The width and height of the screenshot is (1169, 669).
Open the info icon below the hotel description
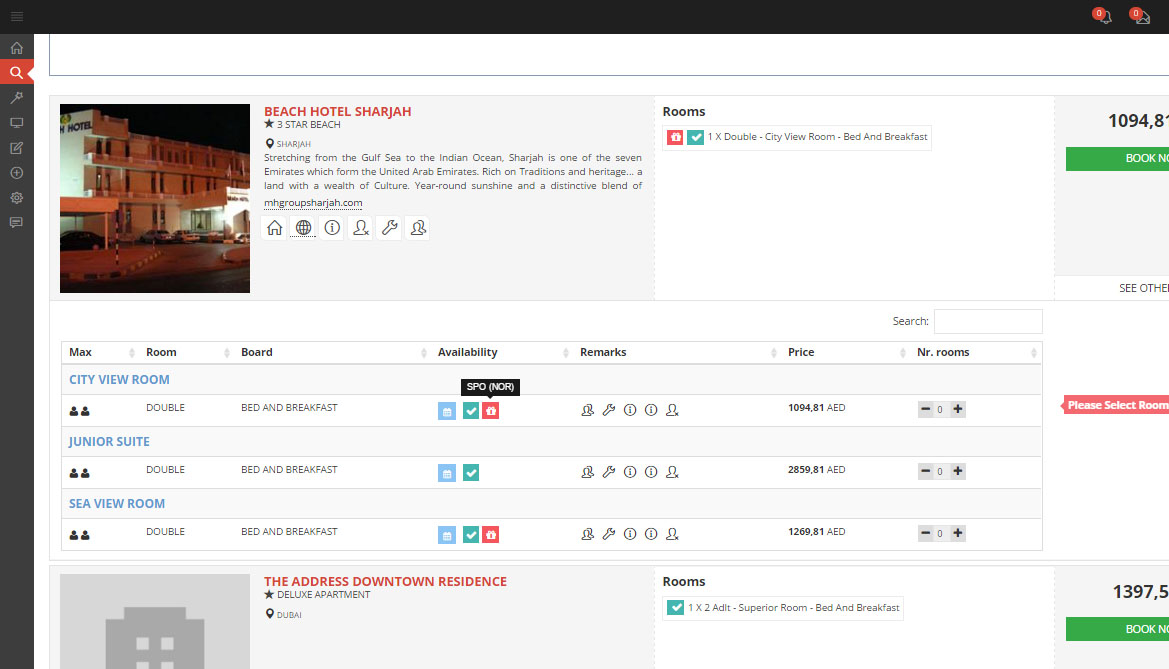(x=332, y=228)
